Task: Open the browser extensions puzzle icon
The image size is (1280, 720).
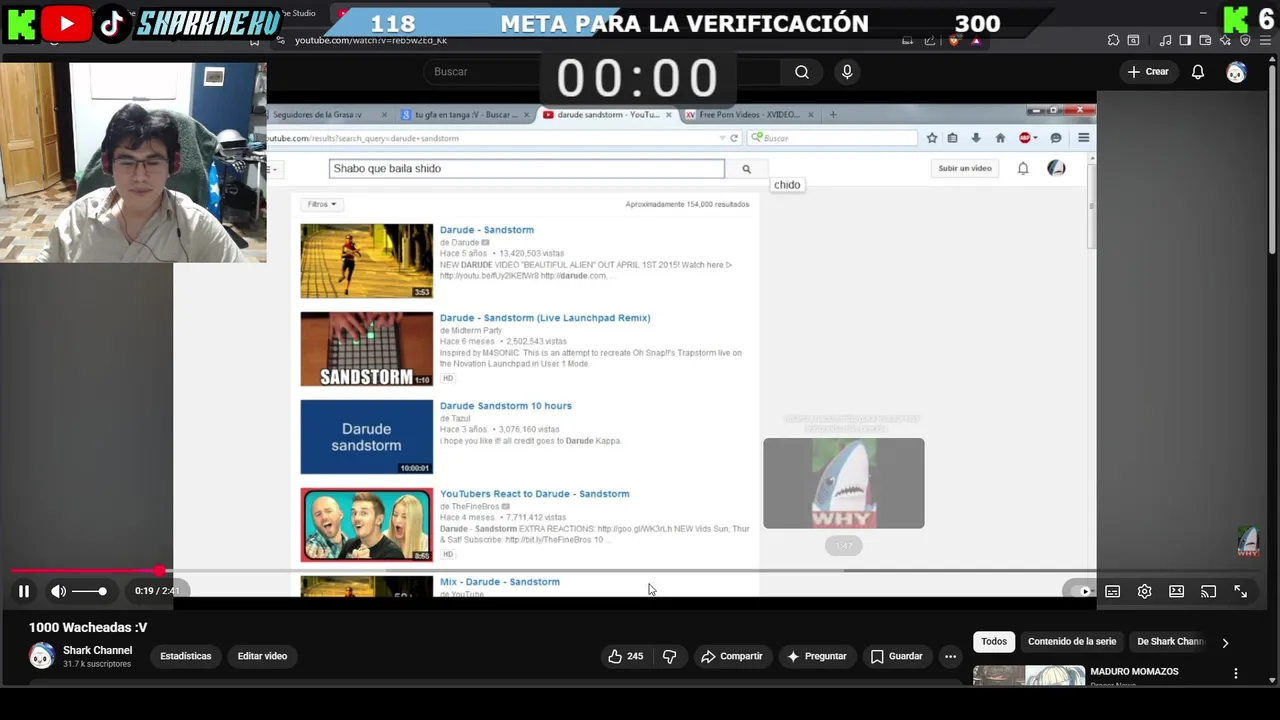Action: (1113, 41)
